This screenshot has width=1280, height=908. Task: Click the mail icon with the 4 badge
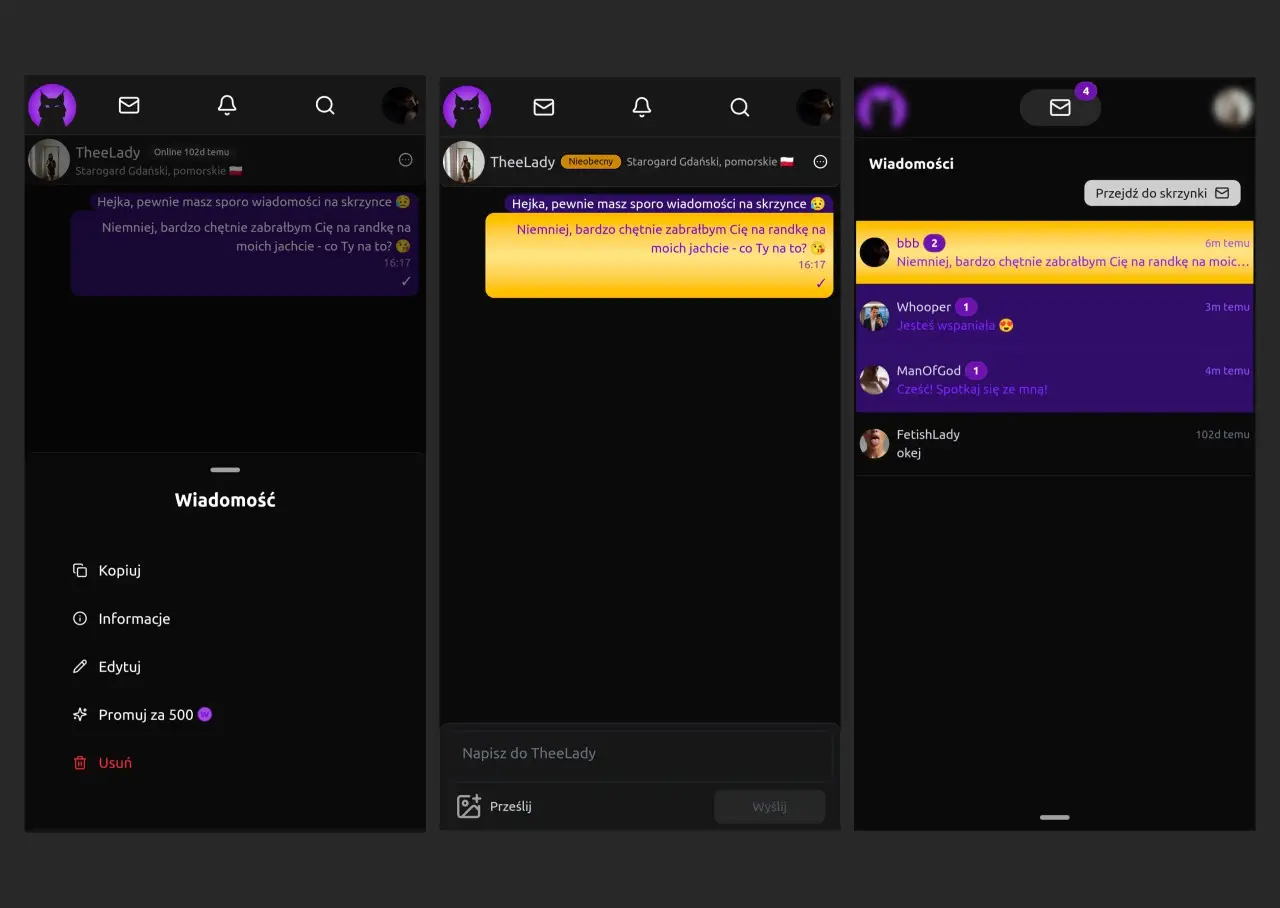(x=1060, y=107)
